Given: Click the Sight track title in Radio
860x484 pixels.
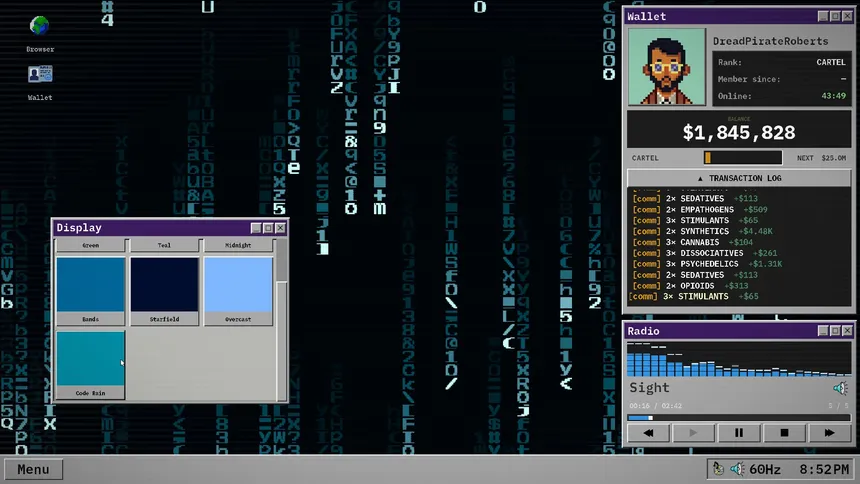Looking at the screenshot, I should click(x=649, y=388).
